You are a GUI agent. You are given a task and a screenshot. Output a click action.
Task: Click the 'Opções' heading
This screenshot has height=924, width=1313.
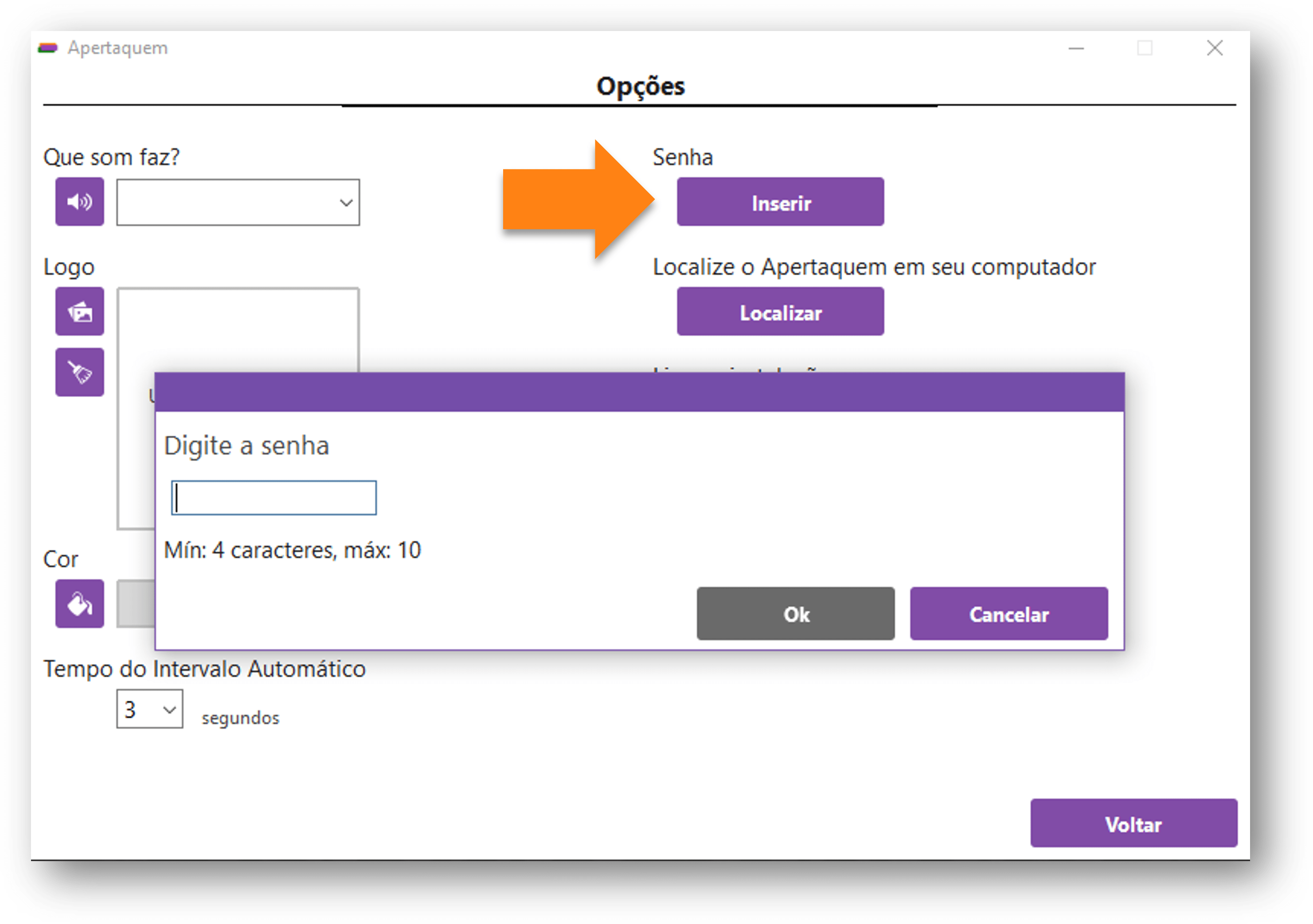(641, 86)
